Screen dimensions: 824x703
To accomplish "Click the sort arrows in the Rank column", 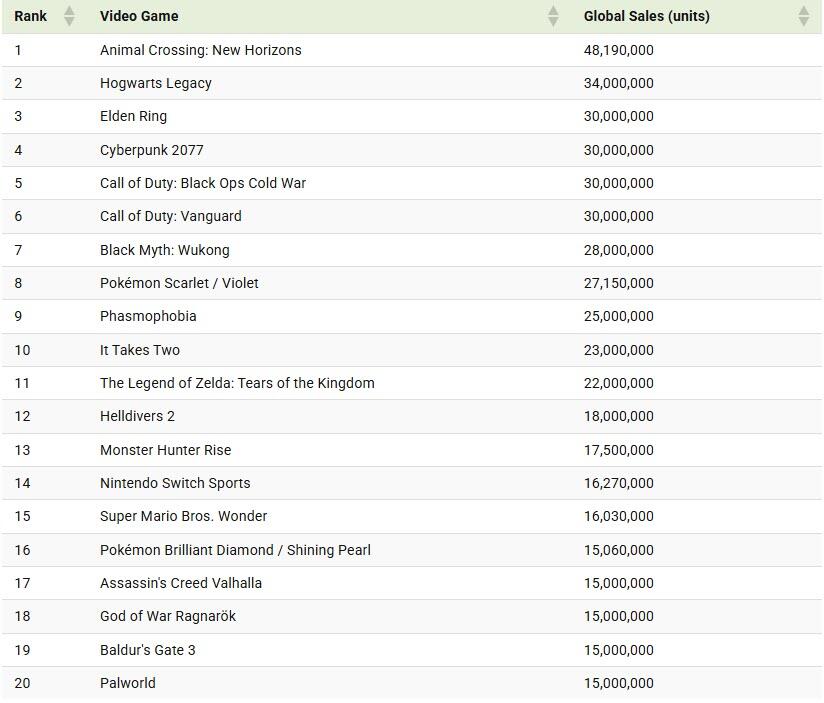I will [x=69, y=16].
